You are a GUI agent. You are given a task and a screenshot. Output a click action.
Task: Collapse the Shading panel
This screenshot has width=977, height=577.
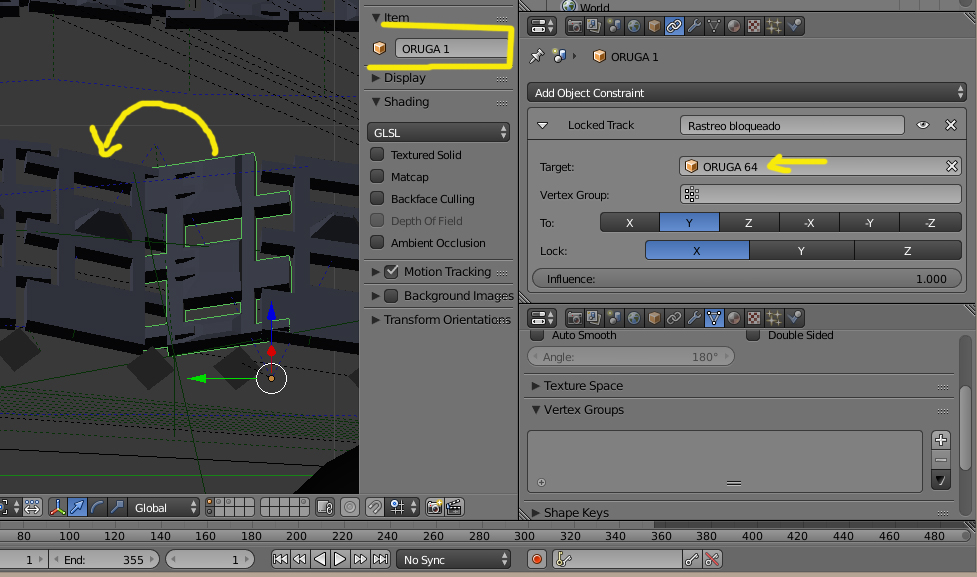(376, 102)
